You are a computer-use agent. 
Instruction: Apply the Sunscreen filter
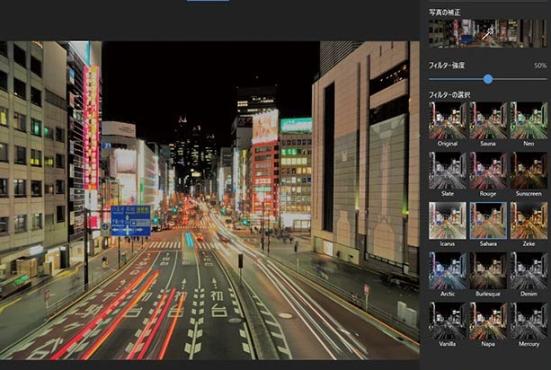[x=529, y=171]
